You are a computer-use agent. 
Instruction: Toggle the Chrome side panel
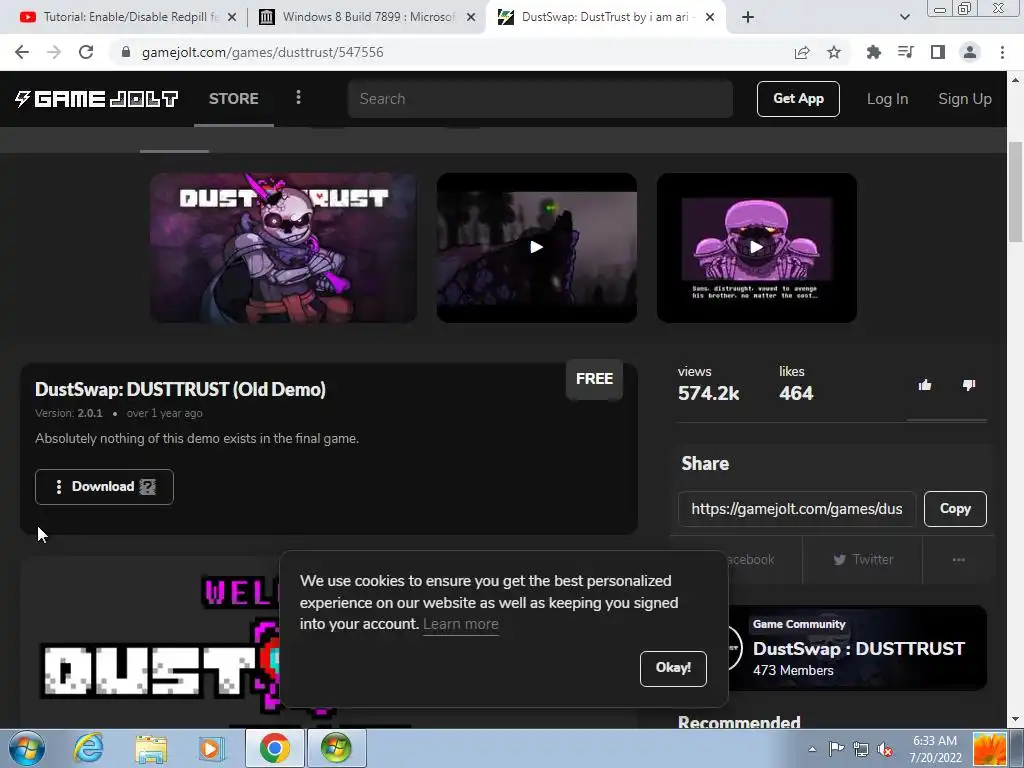pyautogui.click(x=938, y=52)
